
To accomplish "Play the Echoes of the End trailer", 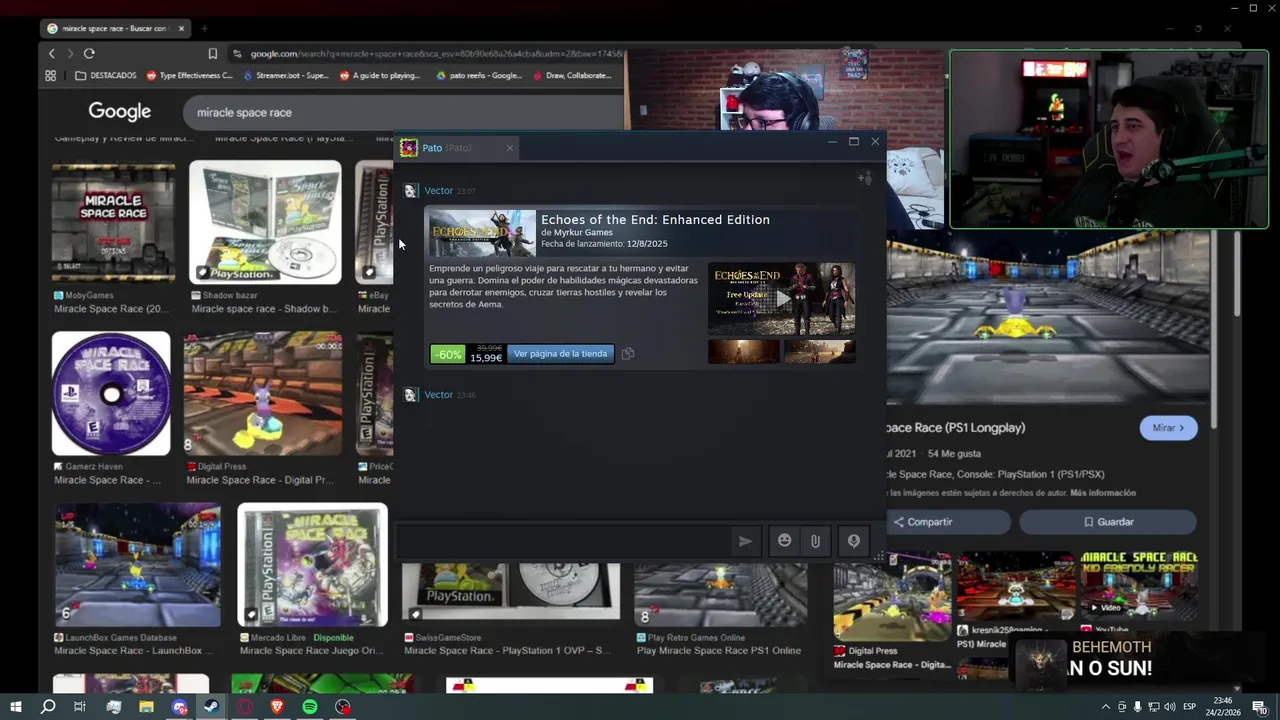I will (782, 298).
